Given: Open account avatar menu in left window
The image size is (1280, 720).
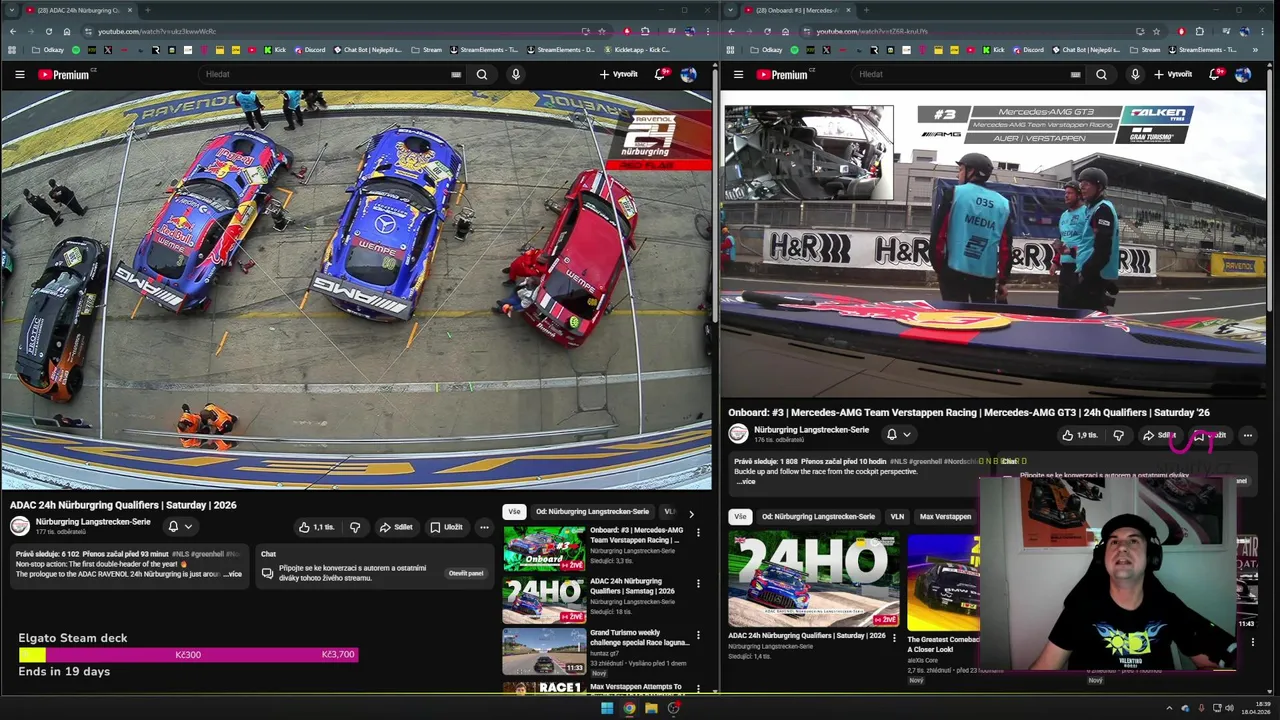Looking at the screenshot, I should 688,74.
